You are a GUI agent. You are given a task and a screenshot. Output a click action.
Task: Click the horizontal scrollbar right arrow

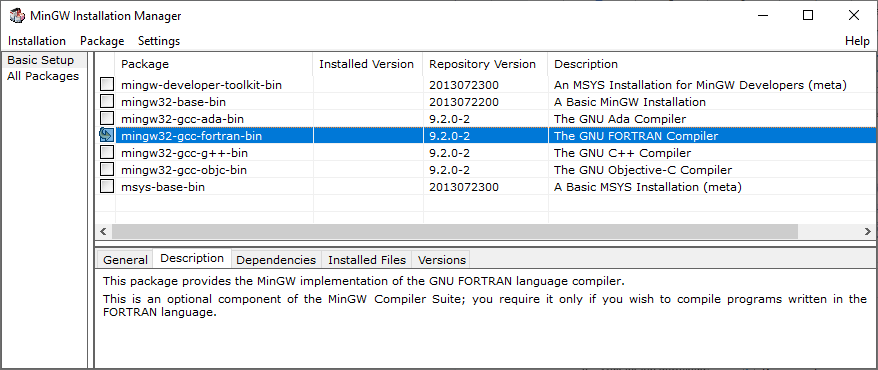pos(867,231)
